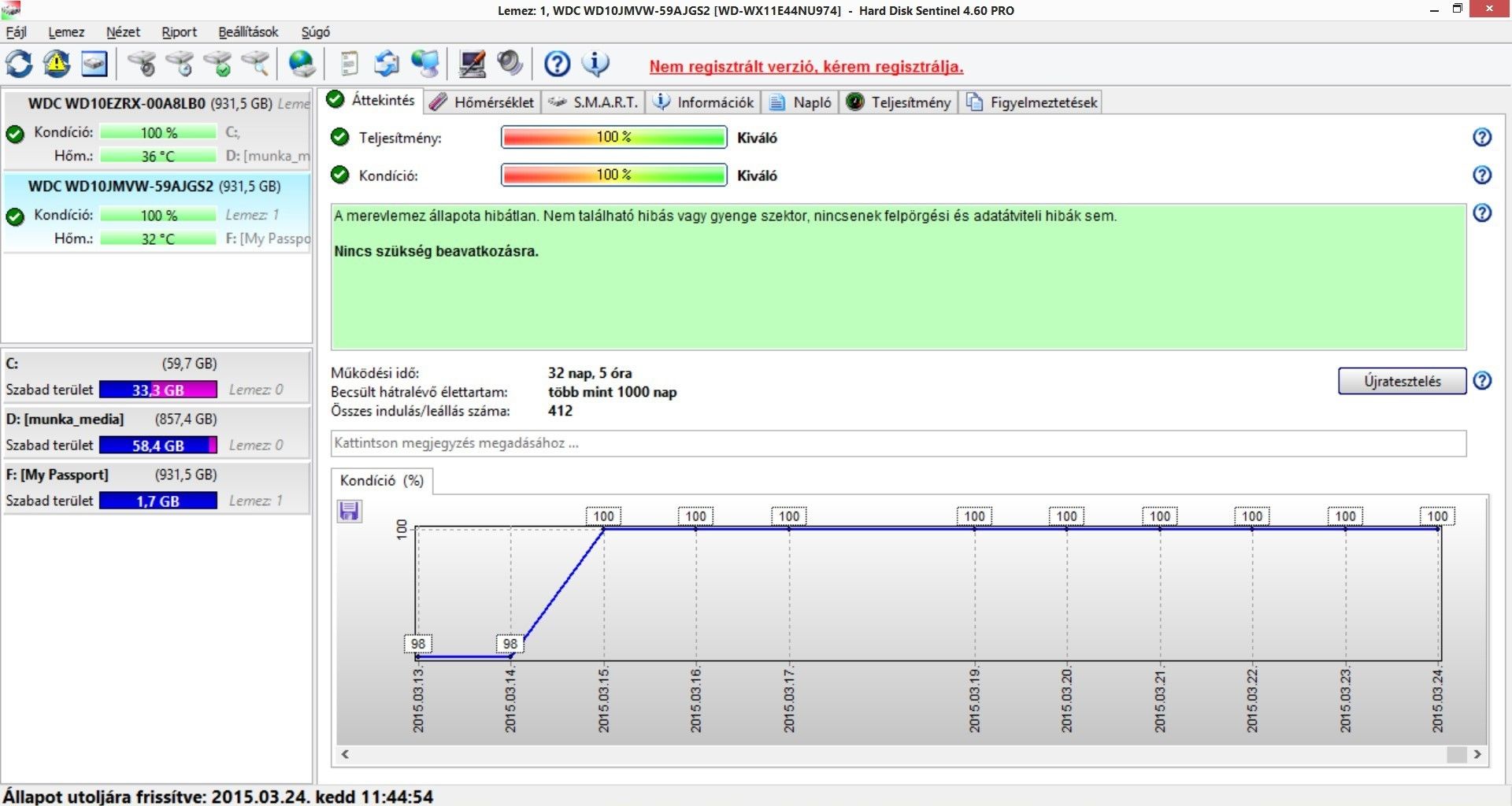1512x806 pixels.
Task: Click the globe with disk toolbar icon
Action: pyautogui.click(x=302, y=64)
